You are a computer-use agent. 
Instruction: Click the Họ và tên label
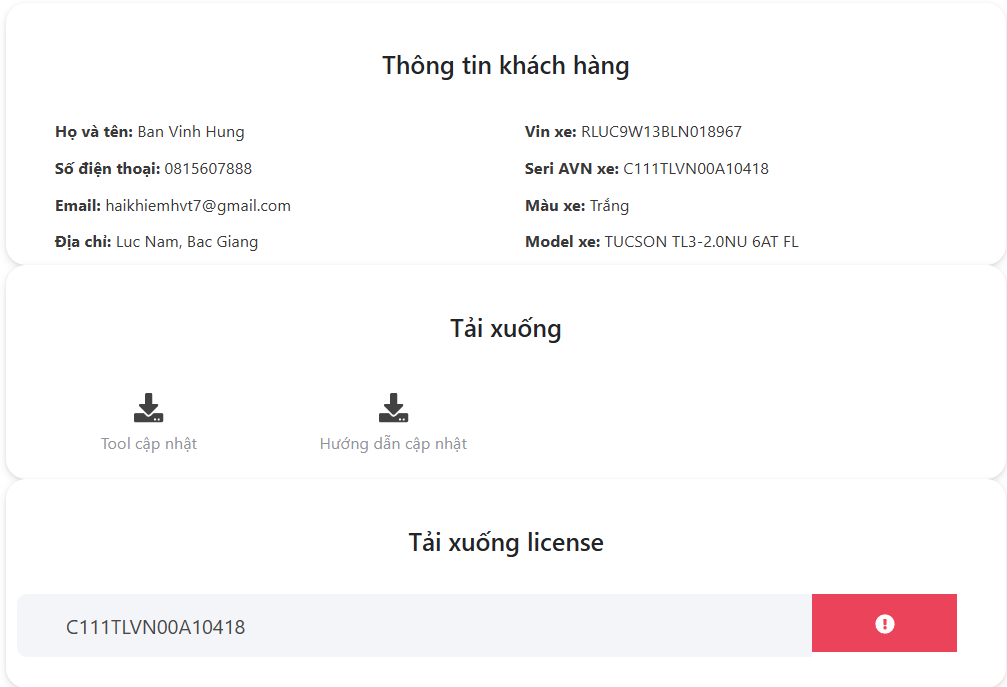point(94,132)
